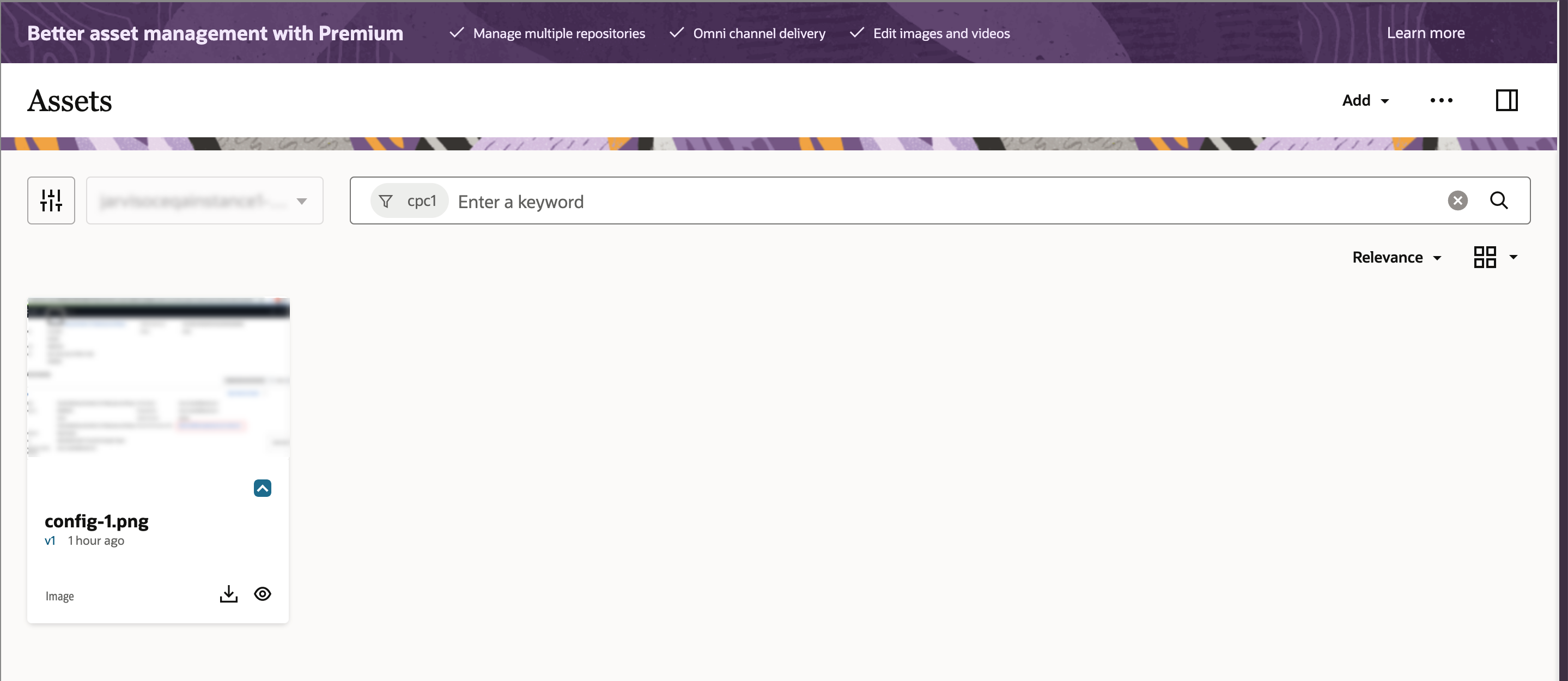Expand the Relevance sort dropdown
1568x681 pixels.
click(x=1396, y=258)
